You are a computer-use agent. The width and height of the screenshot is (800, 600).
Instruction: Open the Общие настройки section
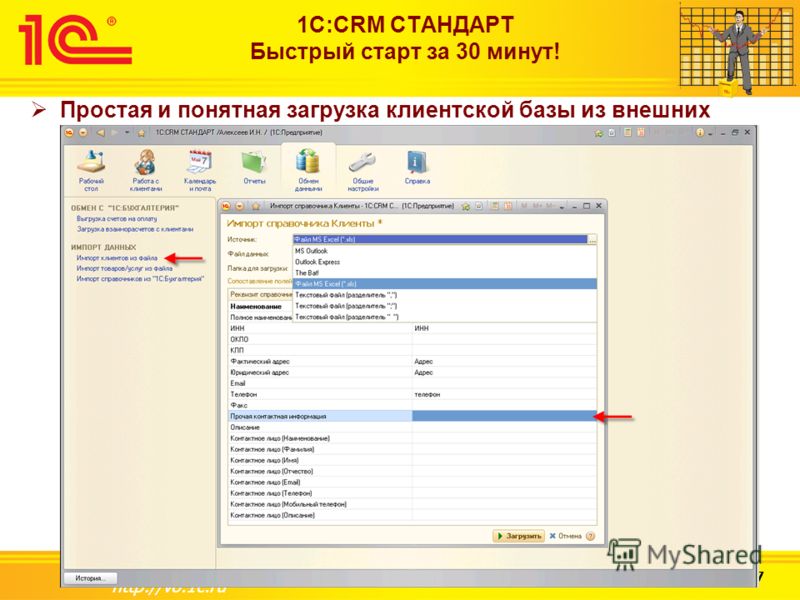[x=363, y=171]
